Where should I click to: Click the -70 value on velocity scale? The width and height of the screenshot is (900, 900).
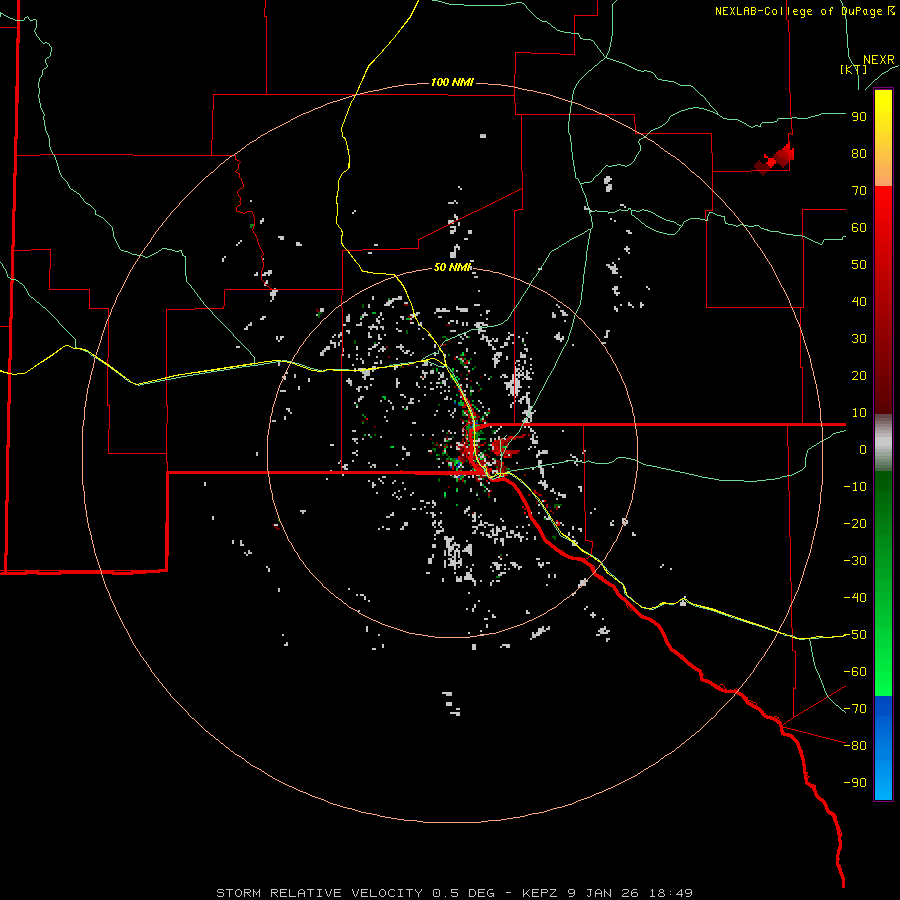point(855,709)
